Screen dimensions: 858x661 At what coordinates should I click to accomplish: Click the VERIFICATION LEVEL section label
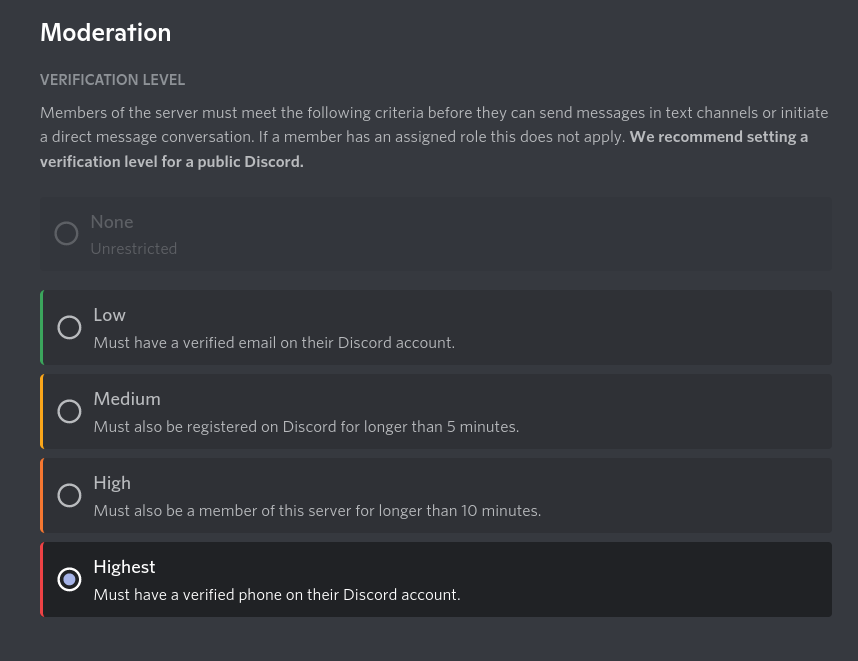click(113, 80)
